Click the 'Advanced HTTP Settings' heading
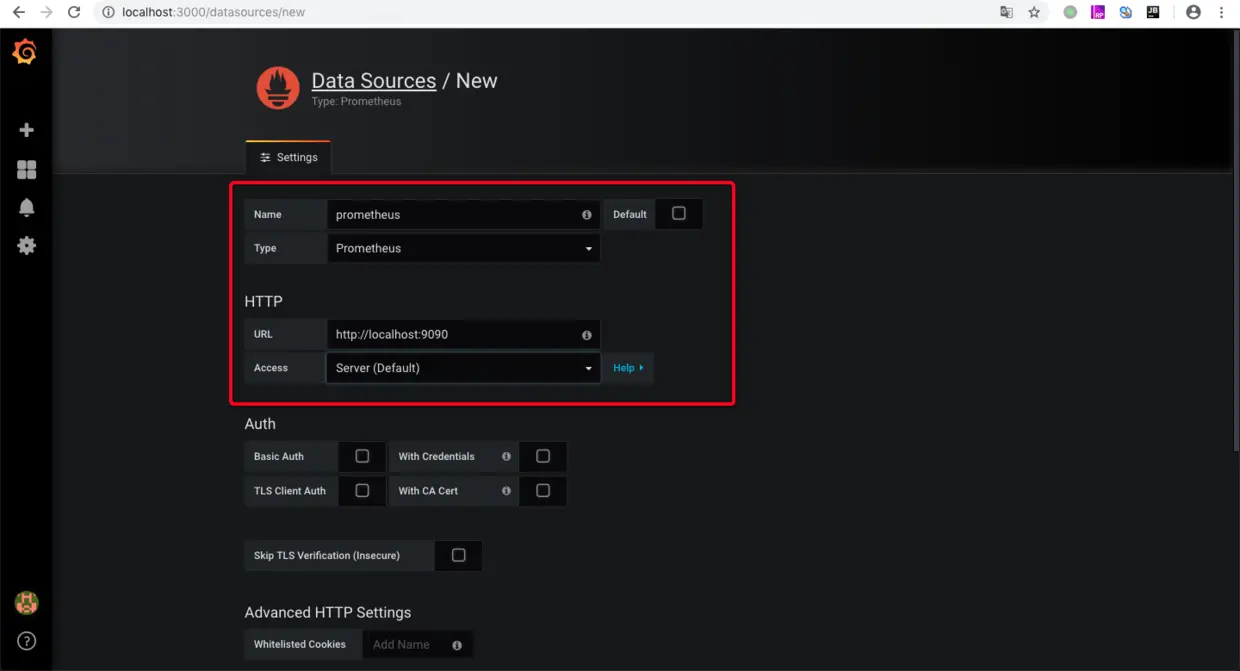 coord(328,613)
